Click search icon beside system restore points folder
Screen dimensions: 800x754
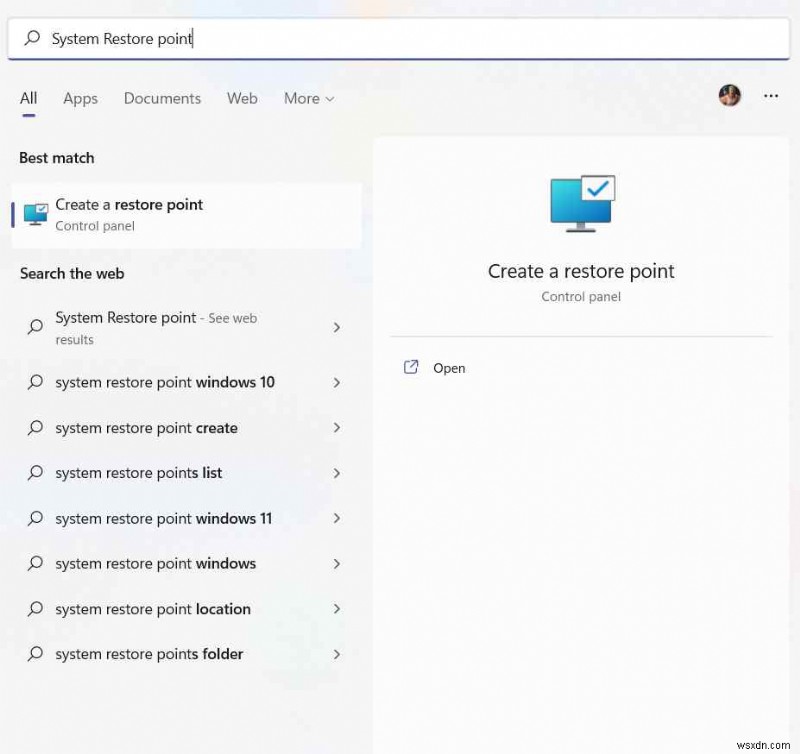click(35, 654)
